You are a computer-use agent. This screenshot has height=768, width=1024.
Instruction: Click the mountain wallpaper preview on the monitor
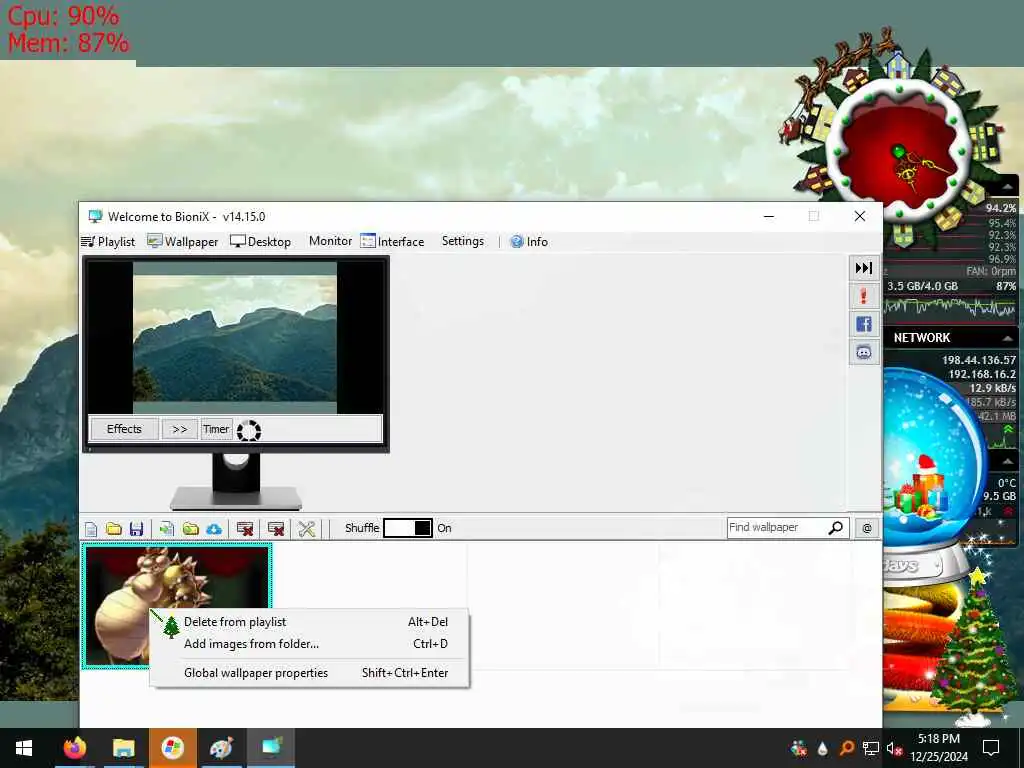tap(235, 338)
